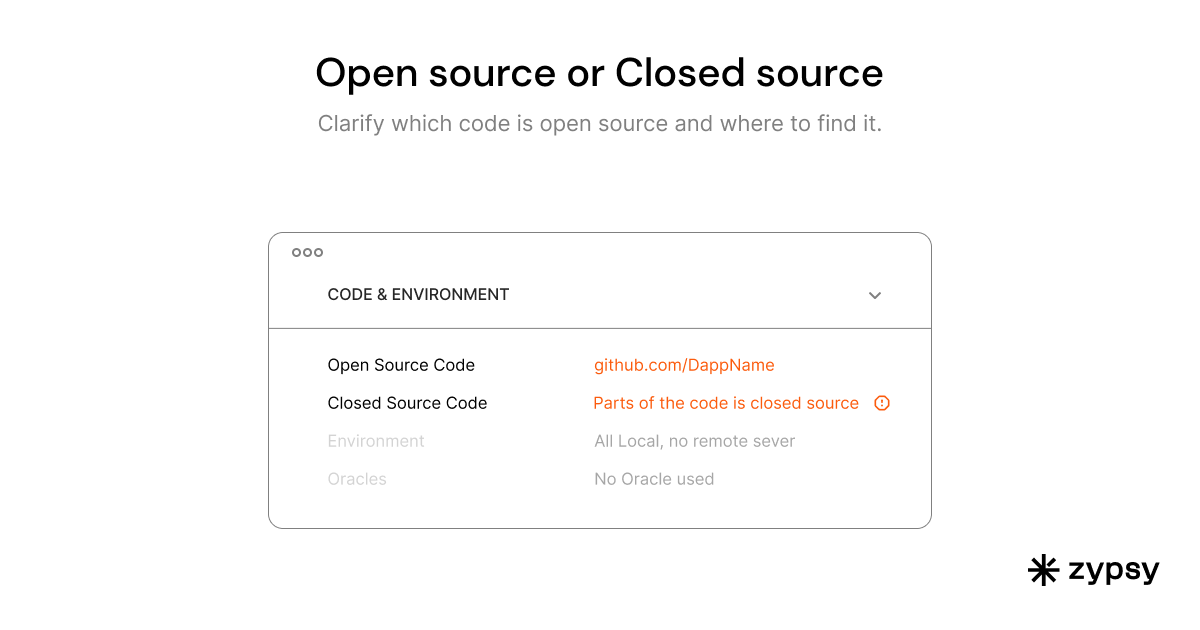Click the 'Open source or Closed source' heading
The image size is (1200, 630).
(599, 73)
